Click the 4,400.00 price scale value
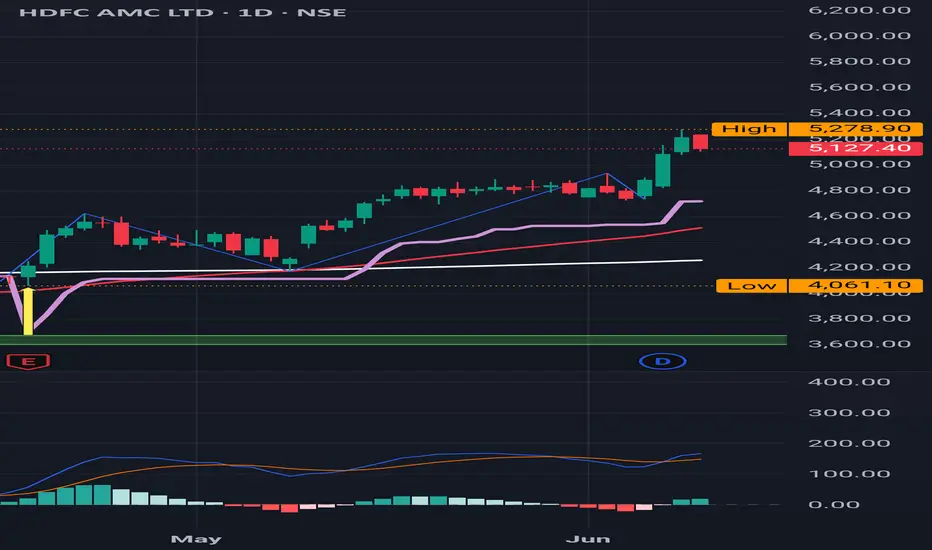The image size is (932, 550). 859,241
